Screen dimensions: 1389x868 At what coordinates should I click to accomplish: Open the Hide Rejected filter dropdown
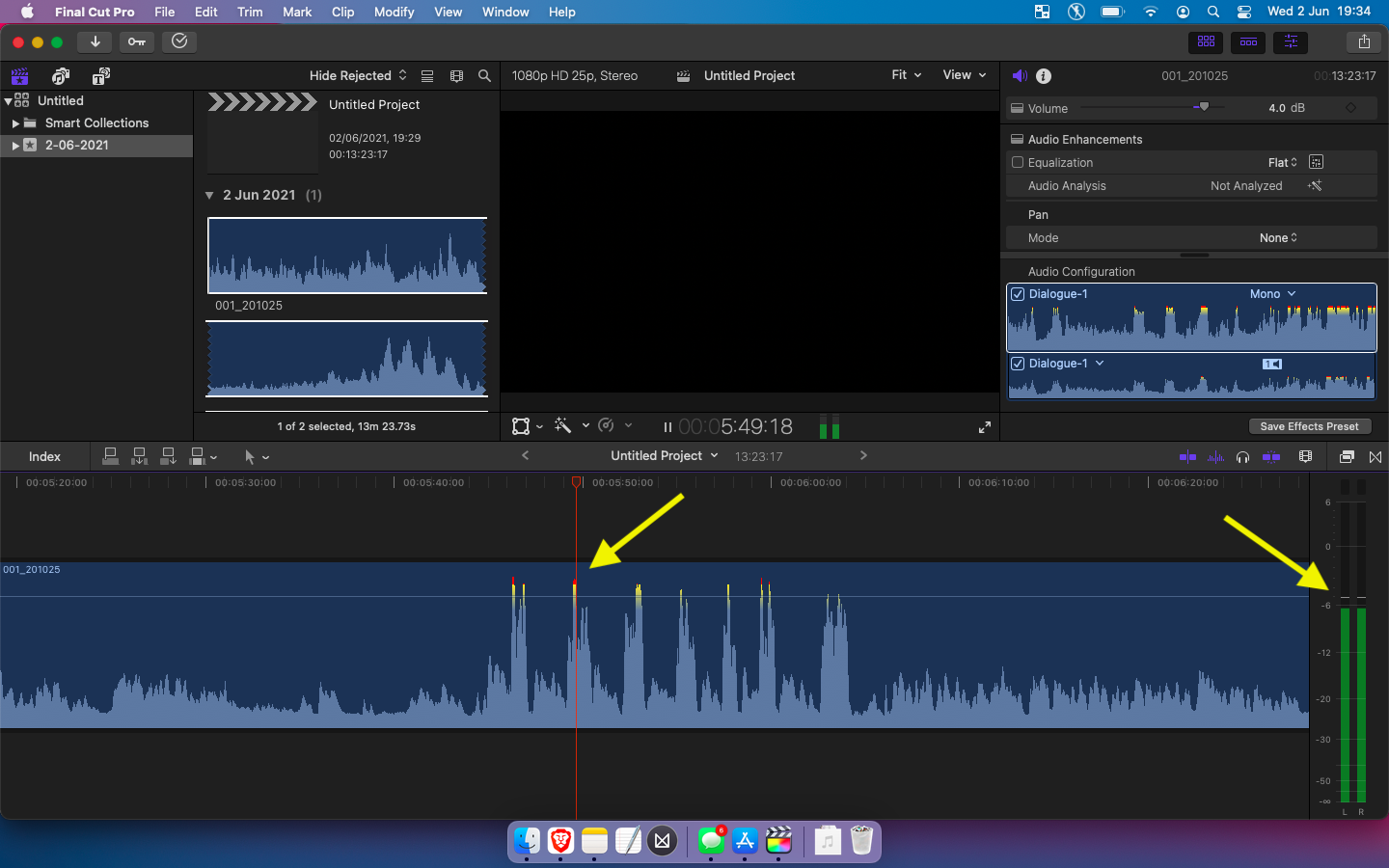pos(357,75)
